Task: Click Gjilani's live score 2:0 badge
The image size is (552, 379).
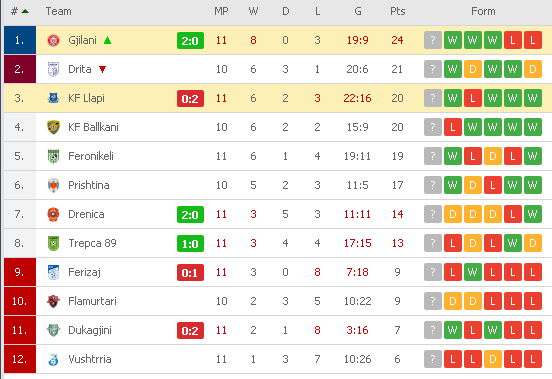Action: click(190, 41)
